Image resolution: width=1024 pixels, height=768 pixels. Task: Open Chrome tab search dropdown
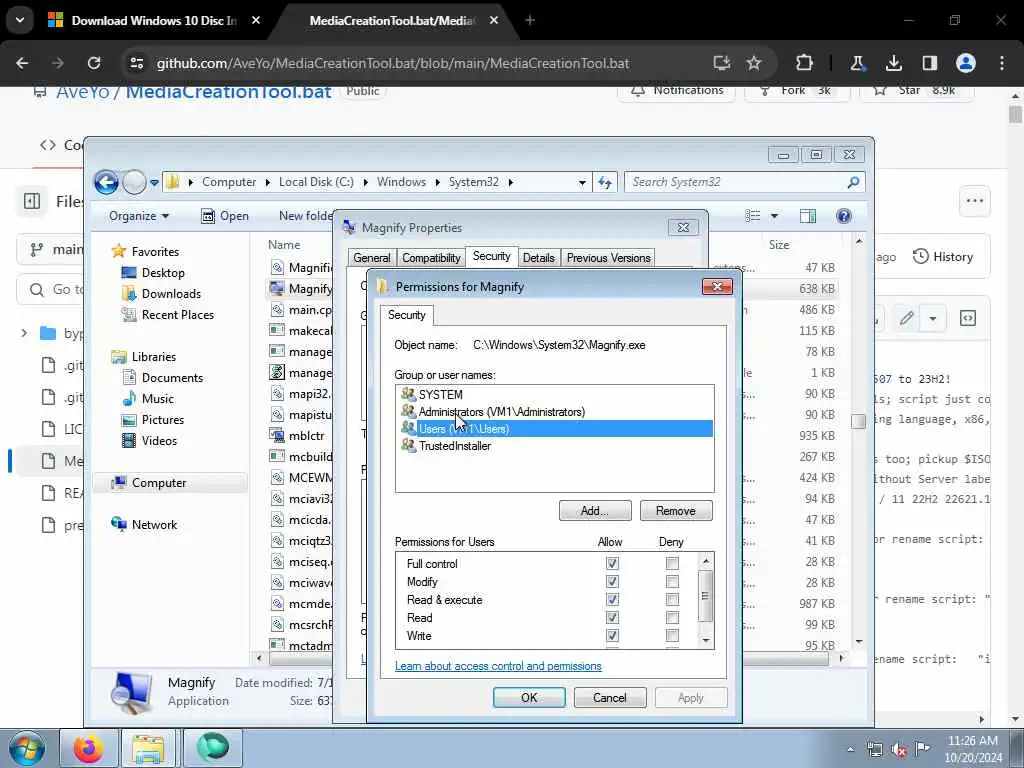20,20
